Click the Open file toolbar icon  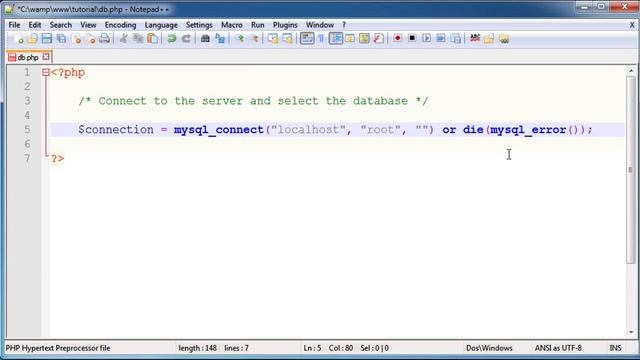pos(32,39)
